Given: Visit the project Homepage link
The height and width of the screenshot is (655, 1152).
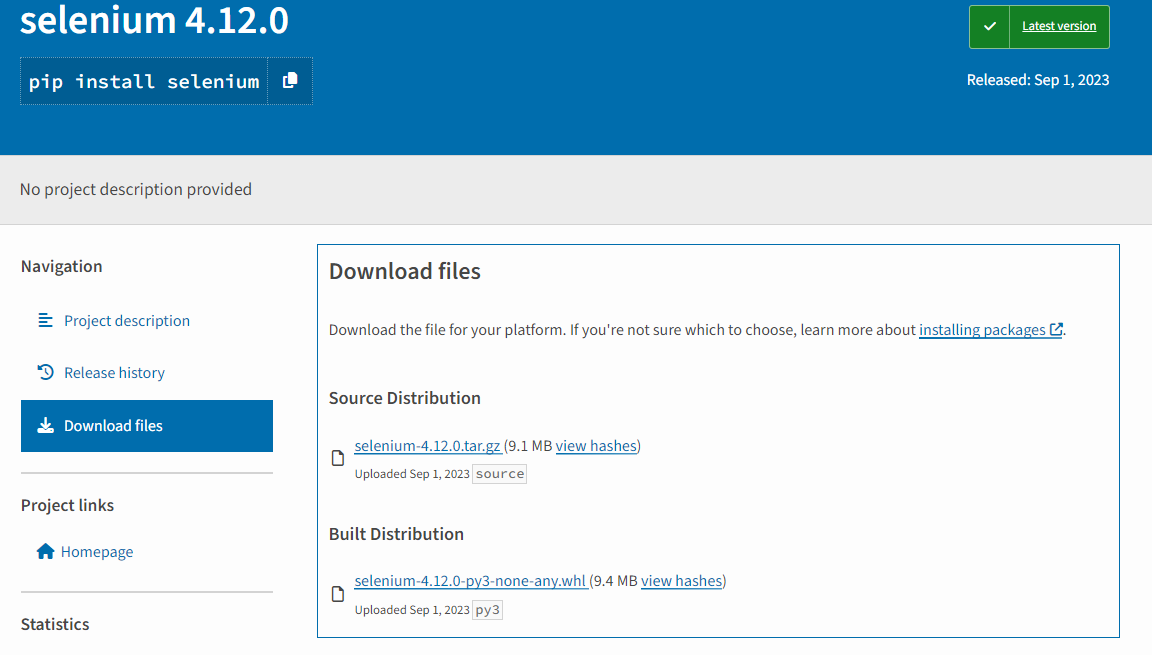Looking at the screenshot, I should tap(97, 551).
